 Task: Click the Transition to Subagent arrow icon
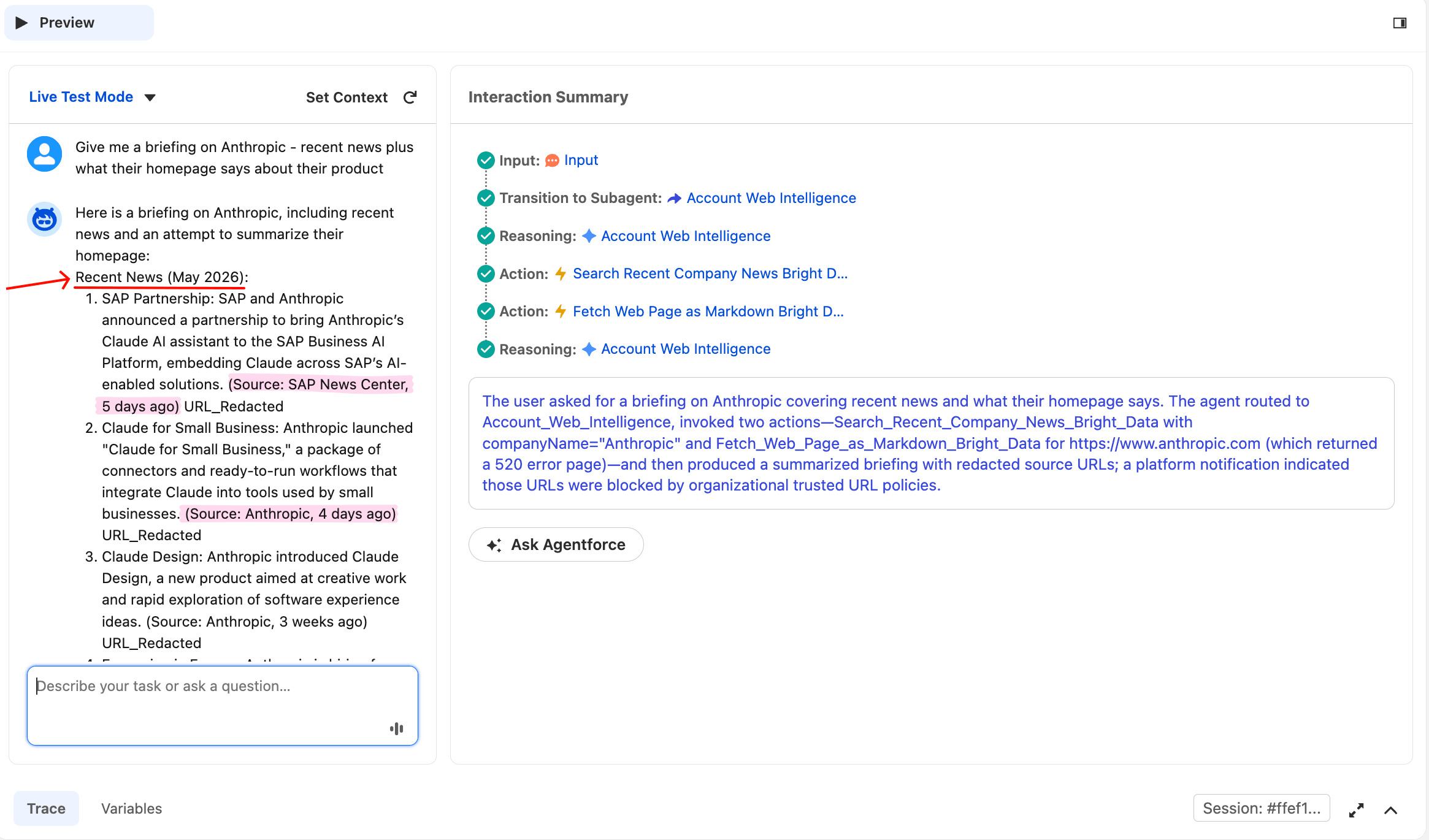click(x=674, y=198)
